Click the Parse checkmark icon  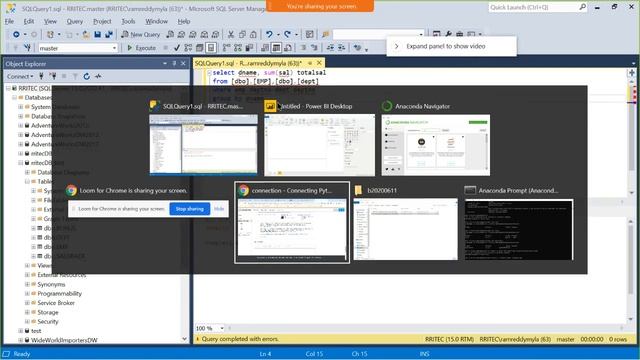tap(177, 48)
